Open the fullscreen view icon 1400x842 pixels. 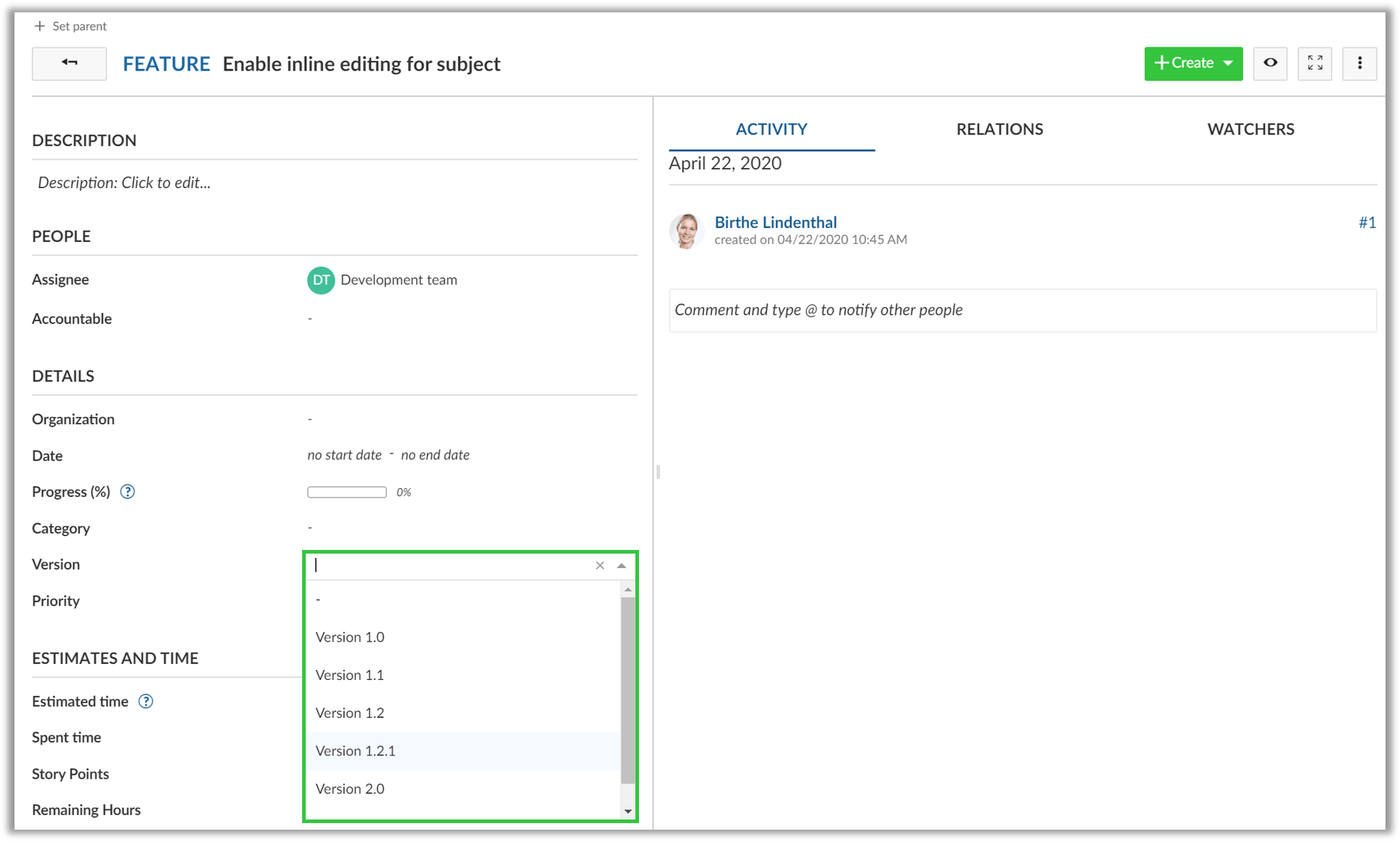point(1314,63)
